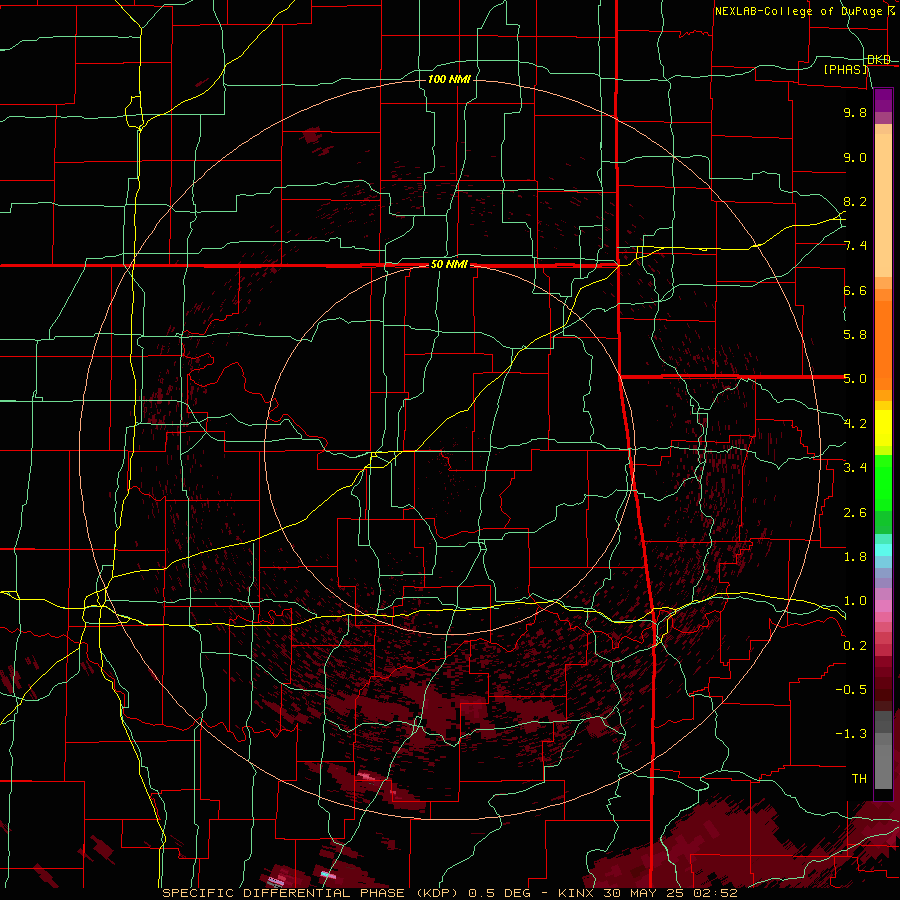900x900 pixels.
Task: Click the 2.6 value on color scale
Action: [x=855, y=513]
